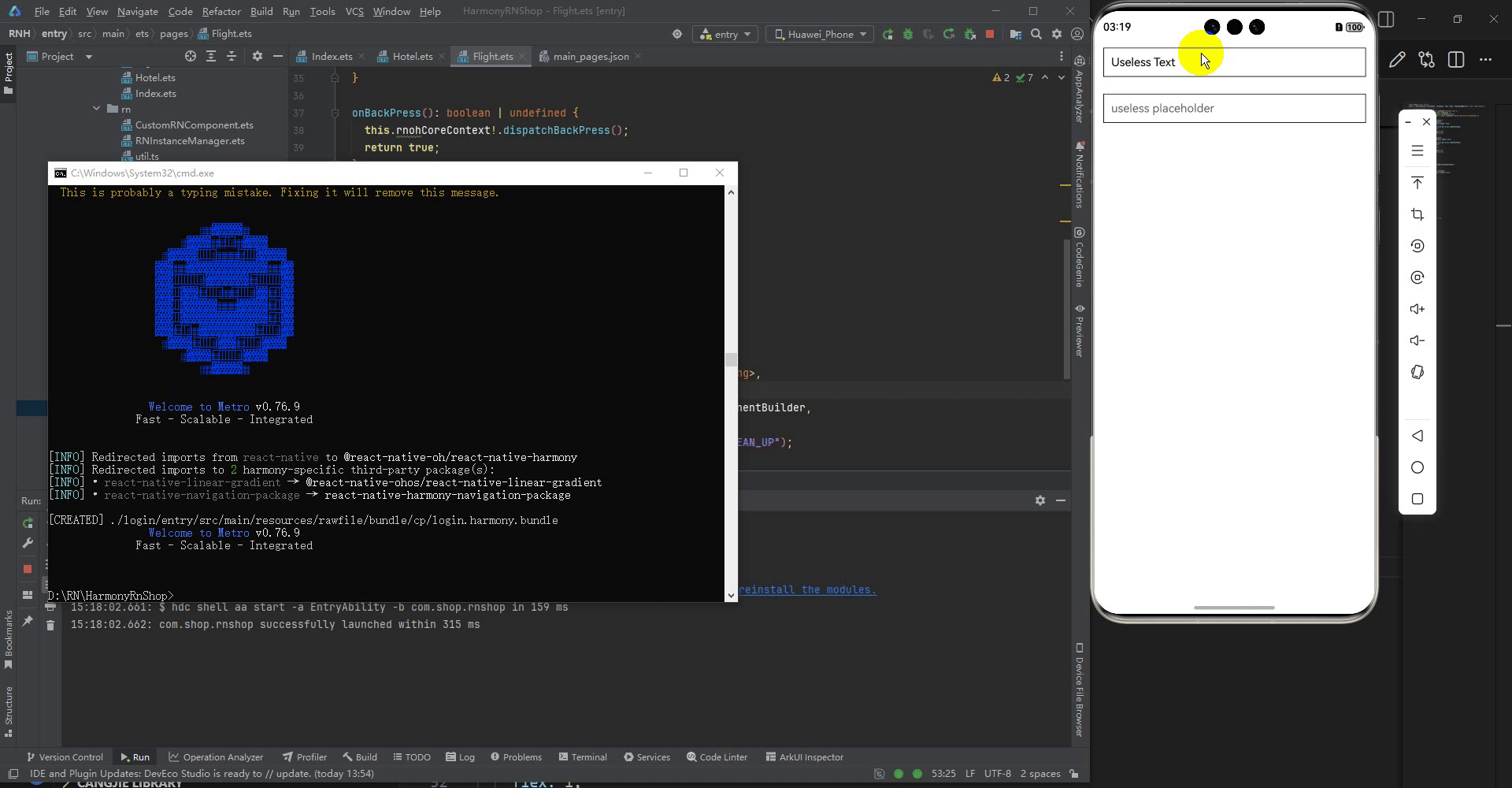Open emulator recent apps square button
Viewport: 1512px width, 788px height.
[1417, 499]
